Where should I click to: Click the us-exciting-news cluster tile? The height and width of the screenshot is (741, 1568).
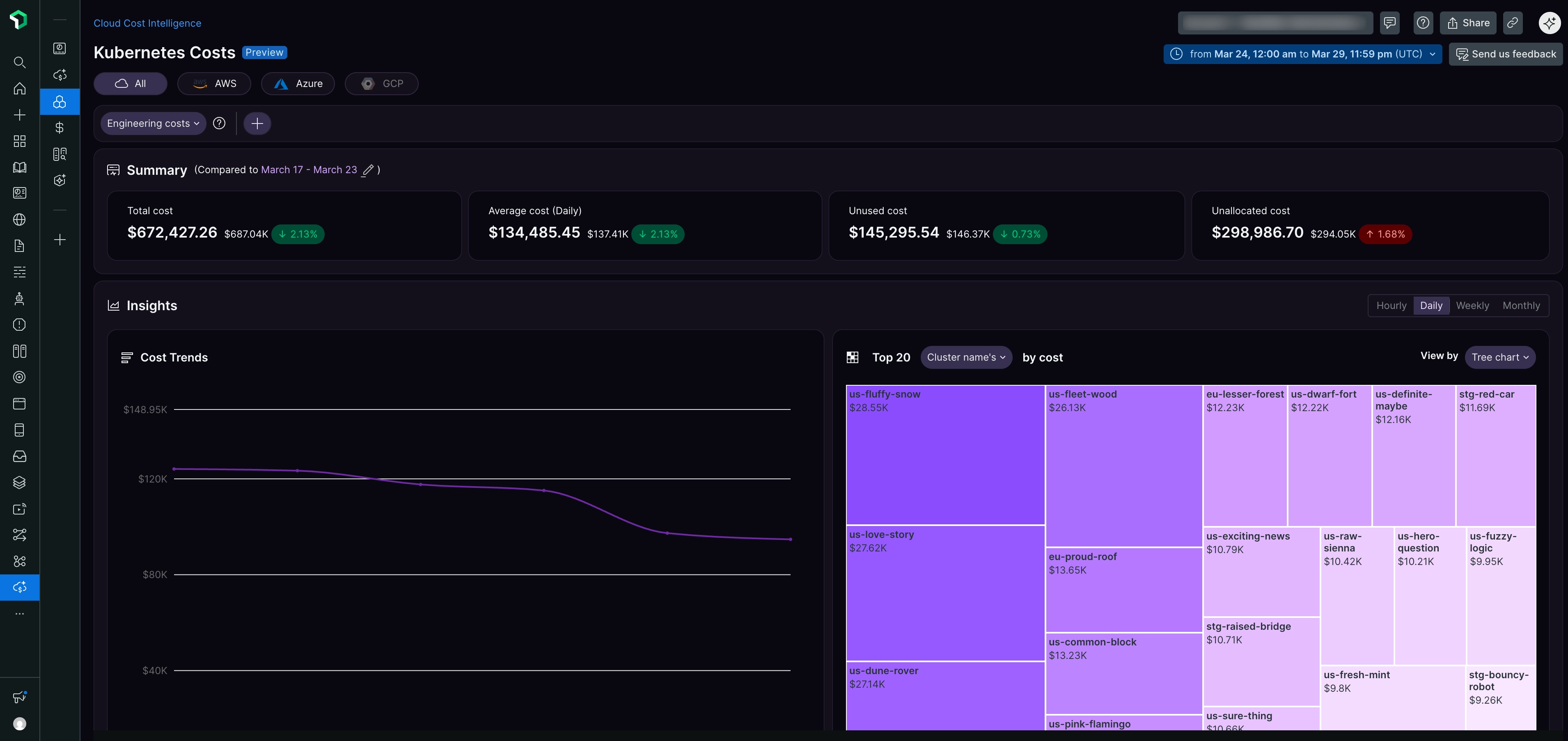point(1261,572)
